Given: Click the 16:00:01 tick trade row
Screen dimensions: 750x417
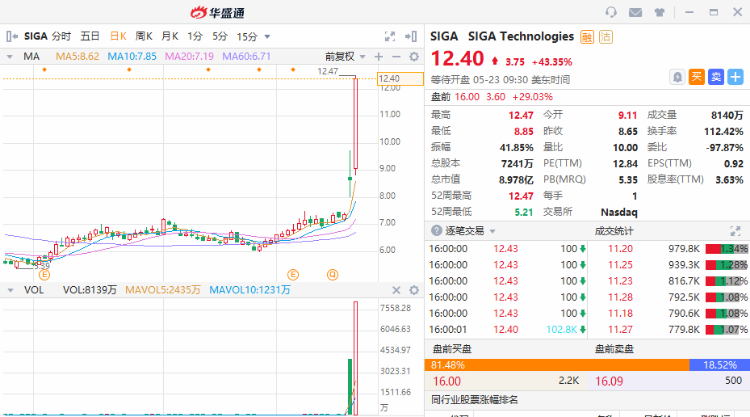Looking at the screenshot, I should [x=506, y=329].
